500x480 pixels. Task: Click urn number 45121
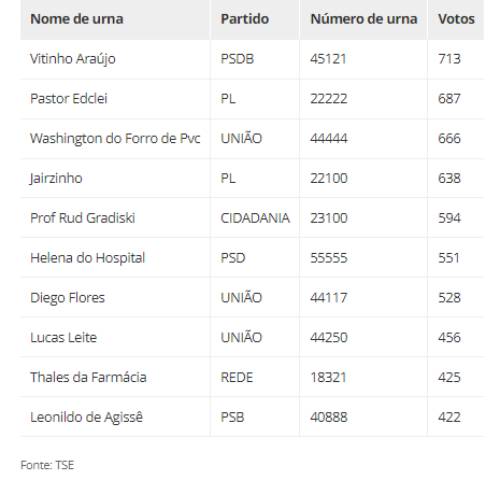pos(328,59)
